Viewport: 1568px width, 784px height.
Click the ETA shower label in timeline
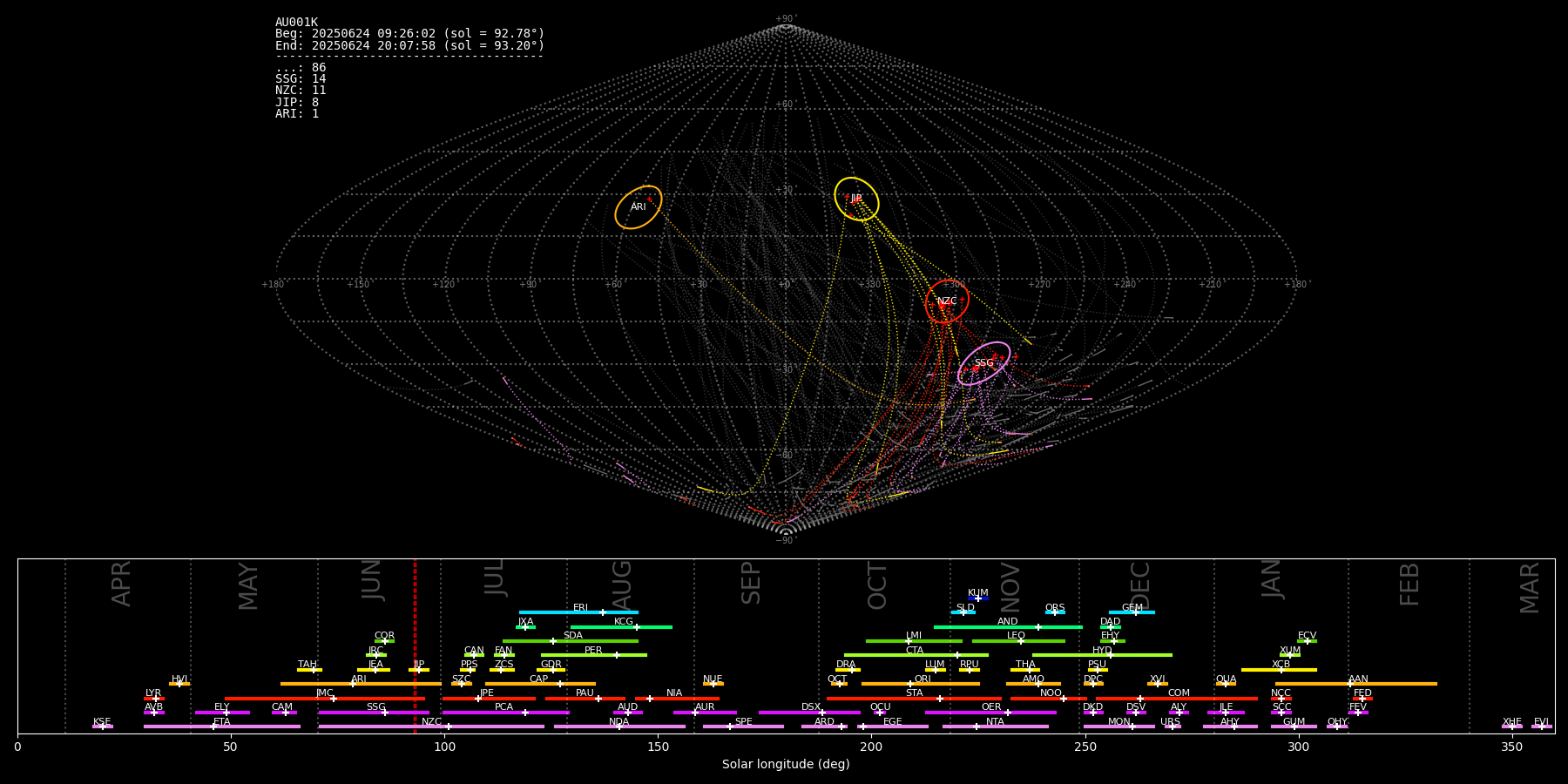pyautogui.click(x=222, y=722)
